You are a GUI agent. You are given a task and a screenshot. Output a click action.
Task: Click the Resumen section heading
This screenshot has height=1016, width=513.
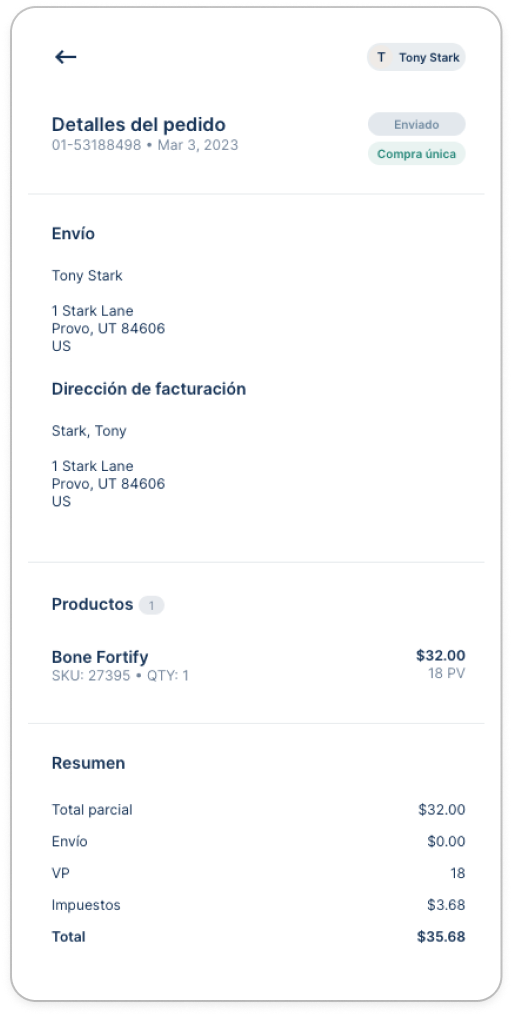(x=88, y=763)
